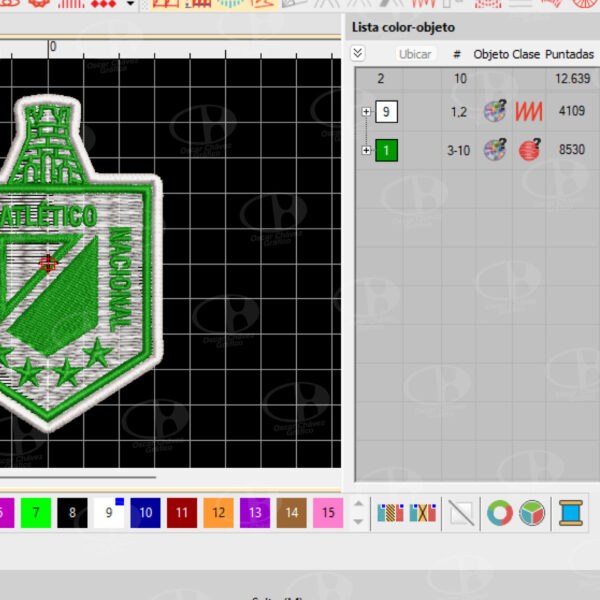600x600 pixels.
Task: Click white swatch 9 in color-object list
Action: [x=386, y=111]
